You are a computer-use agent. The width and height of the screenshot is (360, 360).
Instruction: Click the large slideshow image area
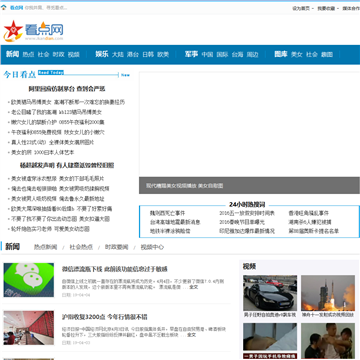click(x=249, y=124)
